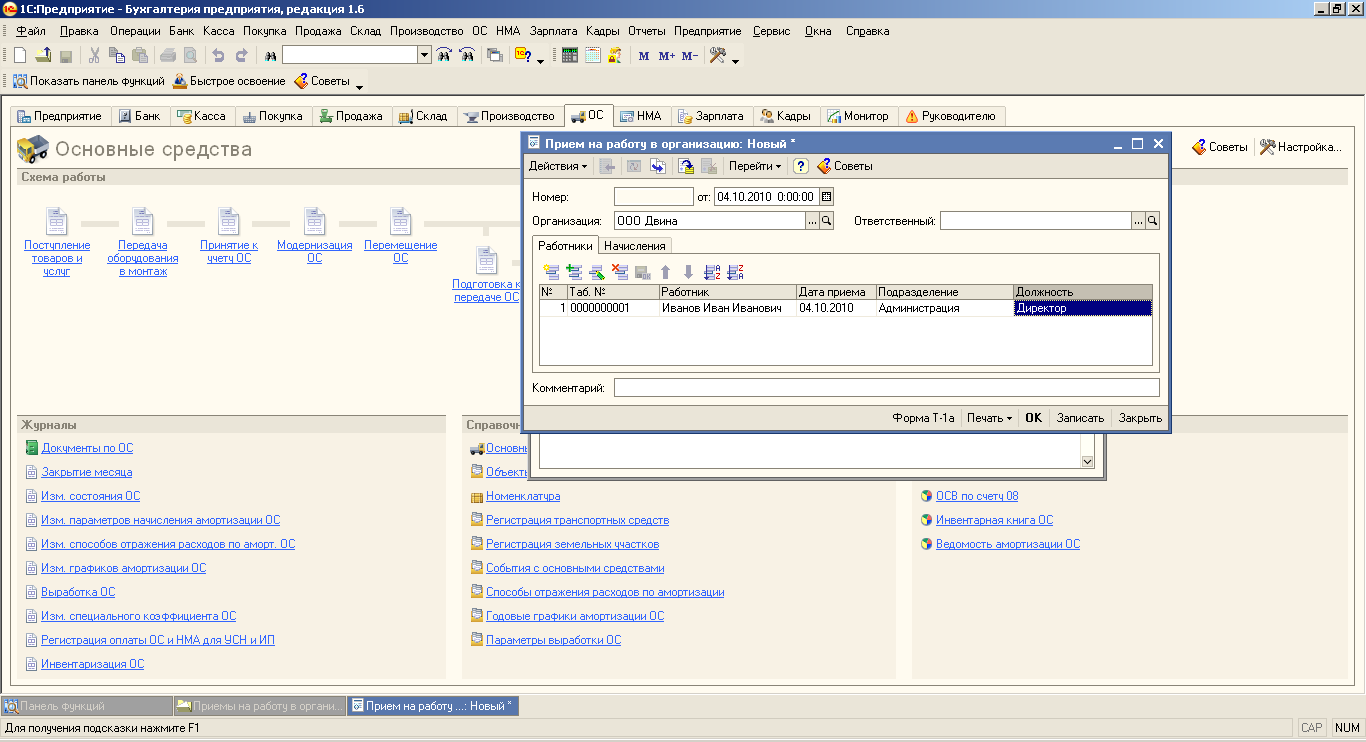Screen dimensions: 1366x742
Task: Click the magnifier next to Ответственный field
Action: pyautogui.click(x=1153, y=221)
